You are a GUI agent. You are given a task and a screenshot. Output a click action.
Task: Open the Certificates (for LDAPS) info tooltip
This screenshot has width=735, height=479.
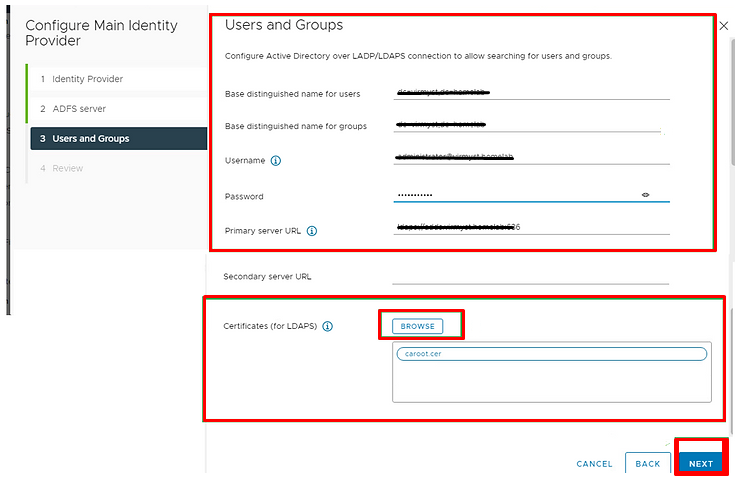tap(328, 326)
